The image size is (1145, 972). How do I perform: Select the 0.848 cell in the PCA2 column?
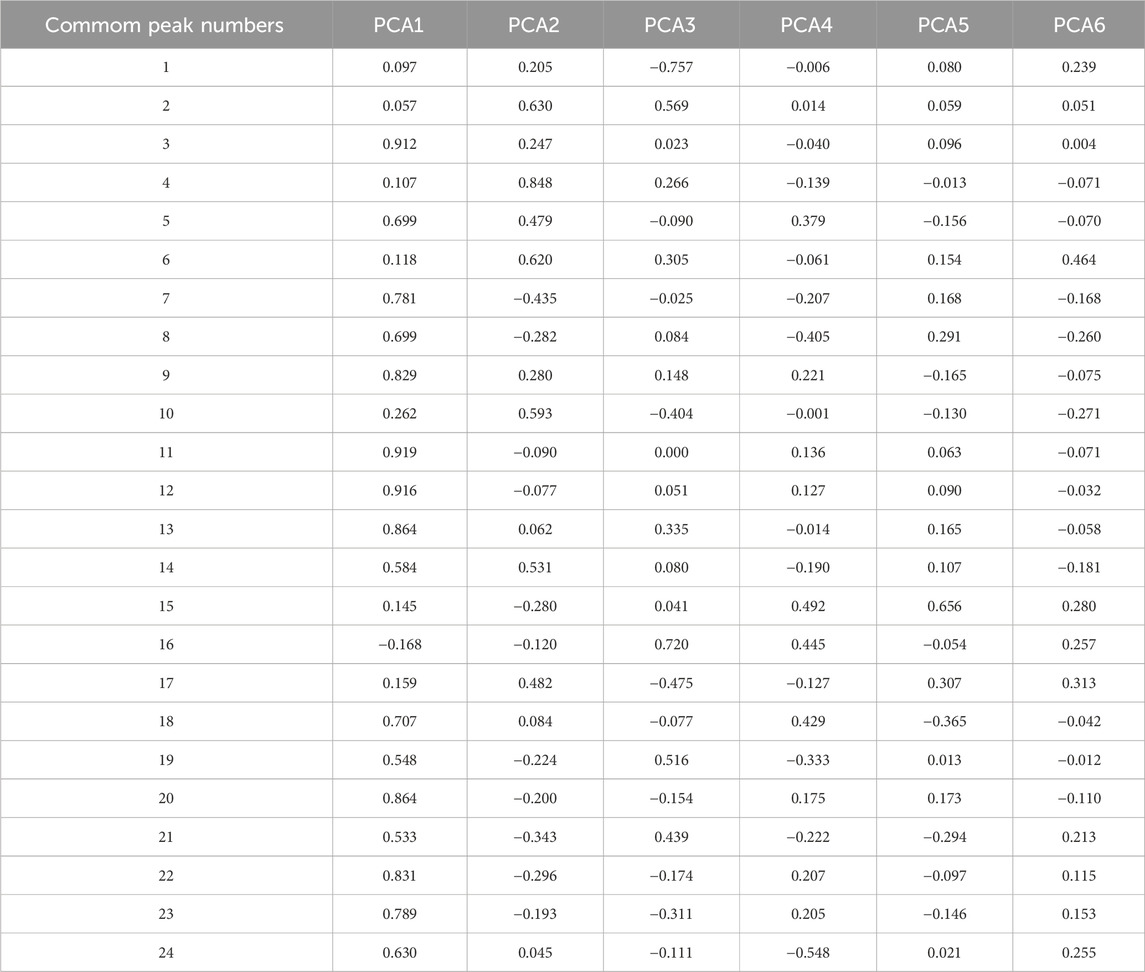click(x=536, y=183)
